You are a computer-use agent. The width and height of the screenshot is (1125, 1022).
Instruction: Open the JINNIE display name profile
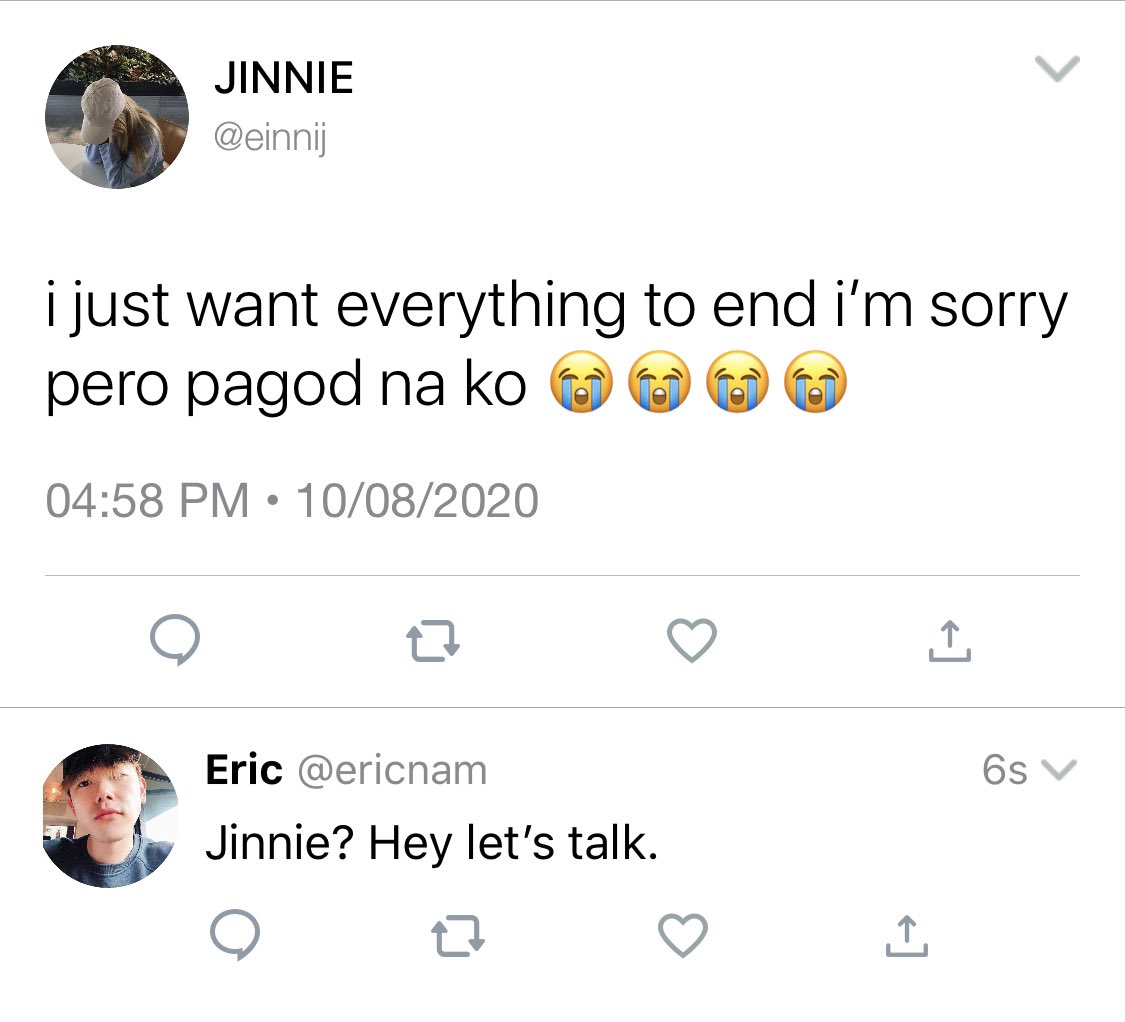coord(284,78)
